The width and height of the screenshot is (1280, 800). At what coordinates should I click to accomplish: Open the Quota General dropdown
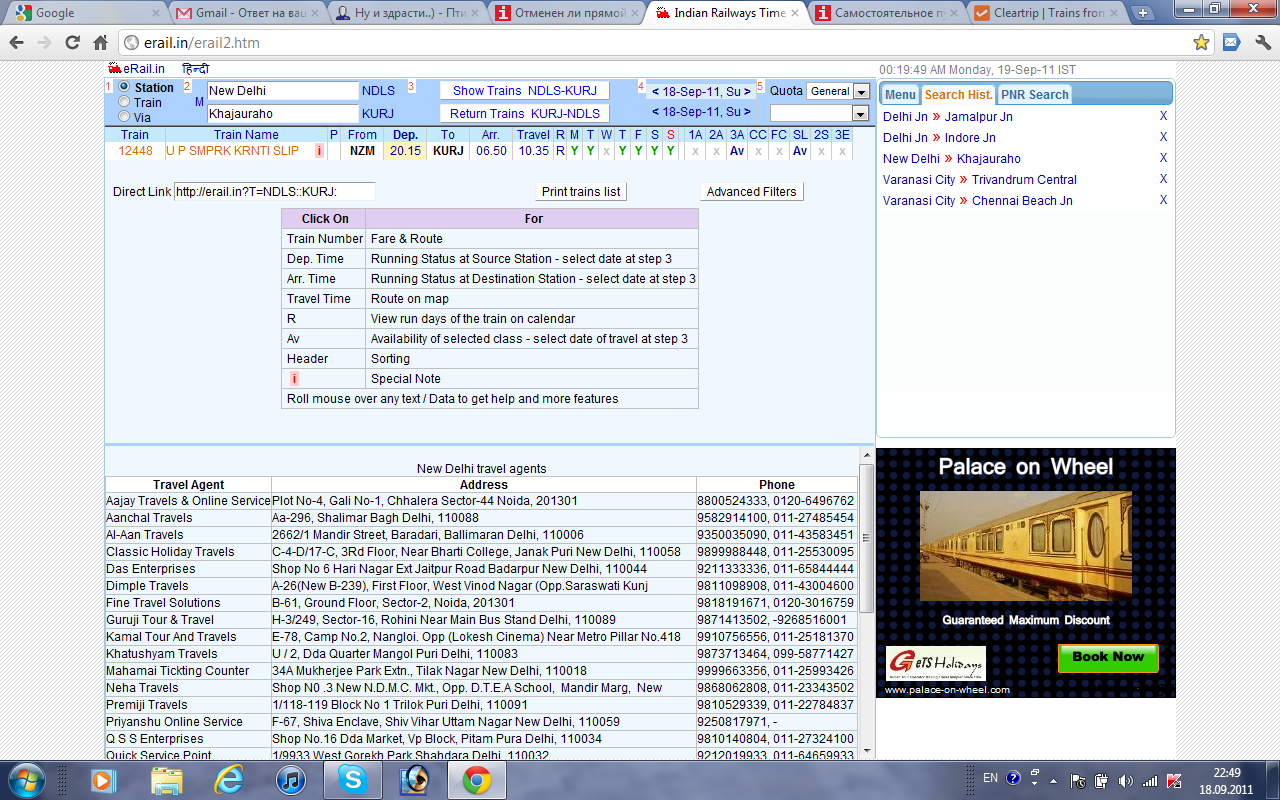(838, 91)
